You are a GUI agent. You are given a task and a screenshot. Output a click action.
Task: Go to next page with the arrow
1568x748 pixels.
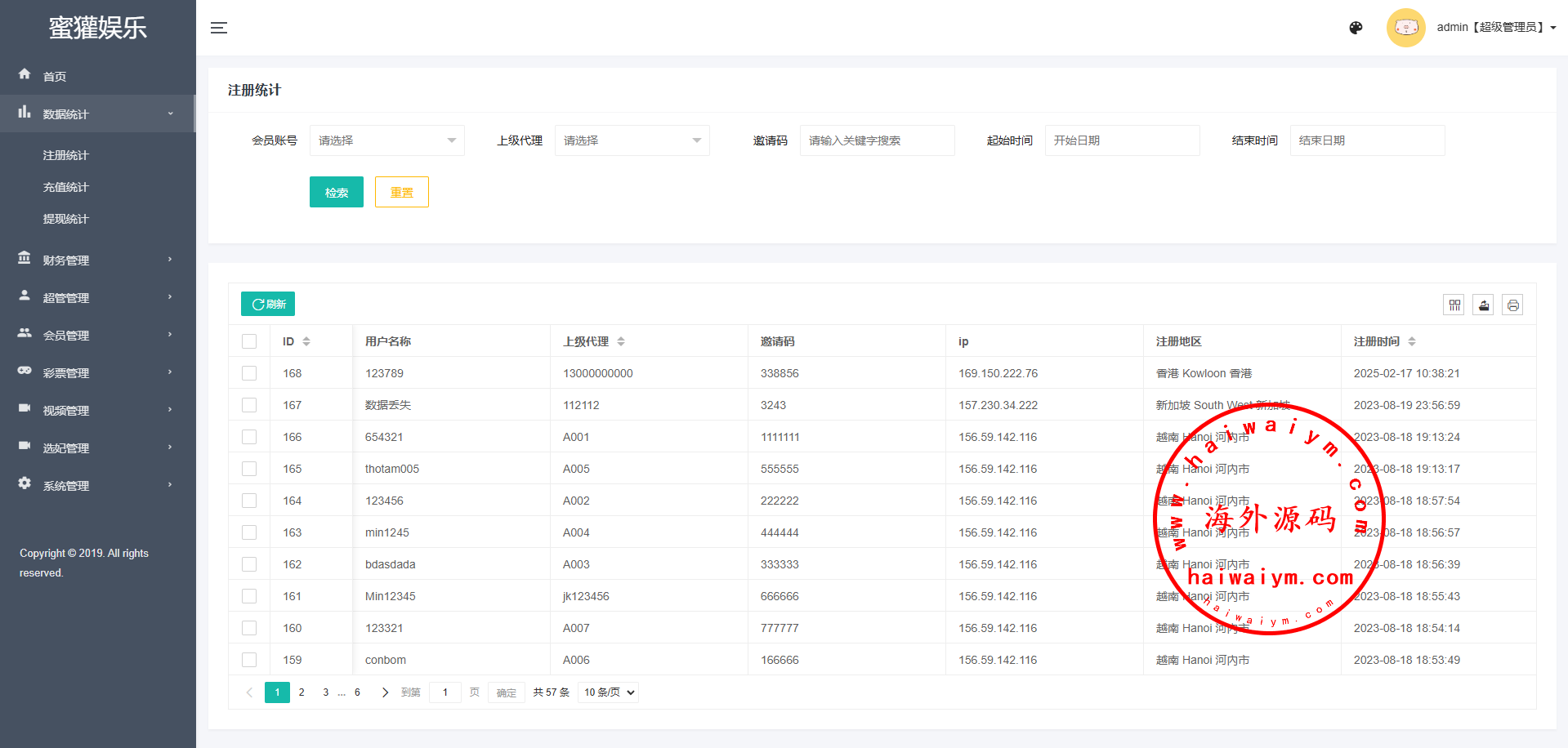[x=385, y=692]
